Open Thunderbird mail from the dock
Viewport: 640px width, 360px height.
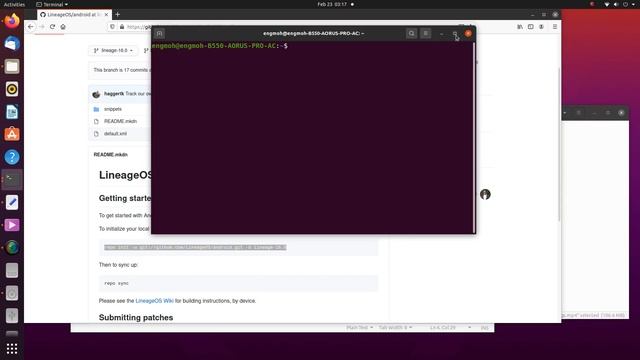coord(12,43)
